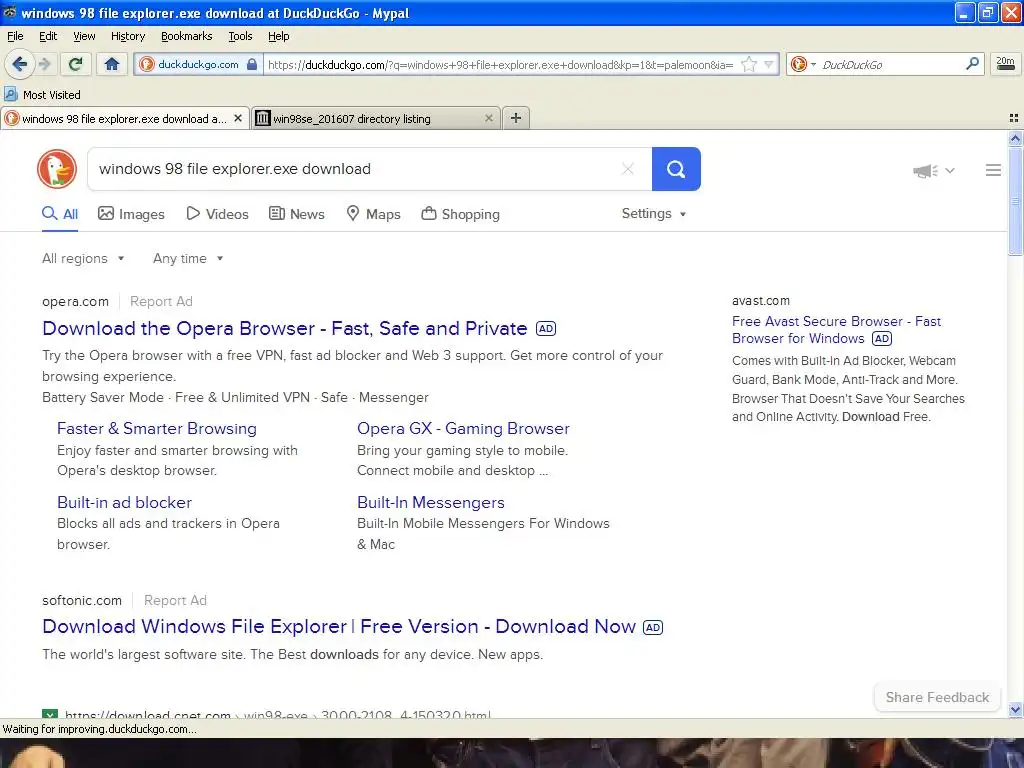
Task: Select the windows 98 file explorer.exe tab
Action: [x=125, y=118]
